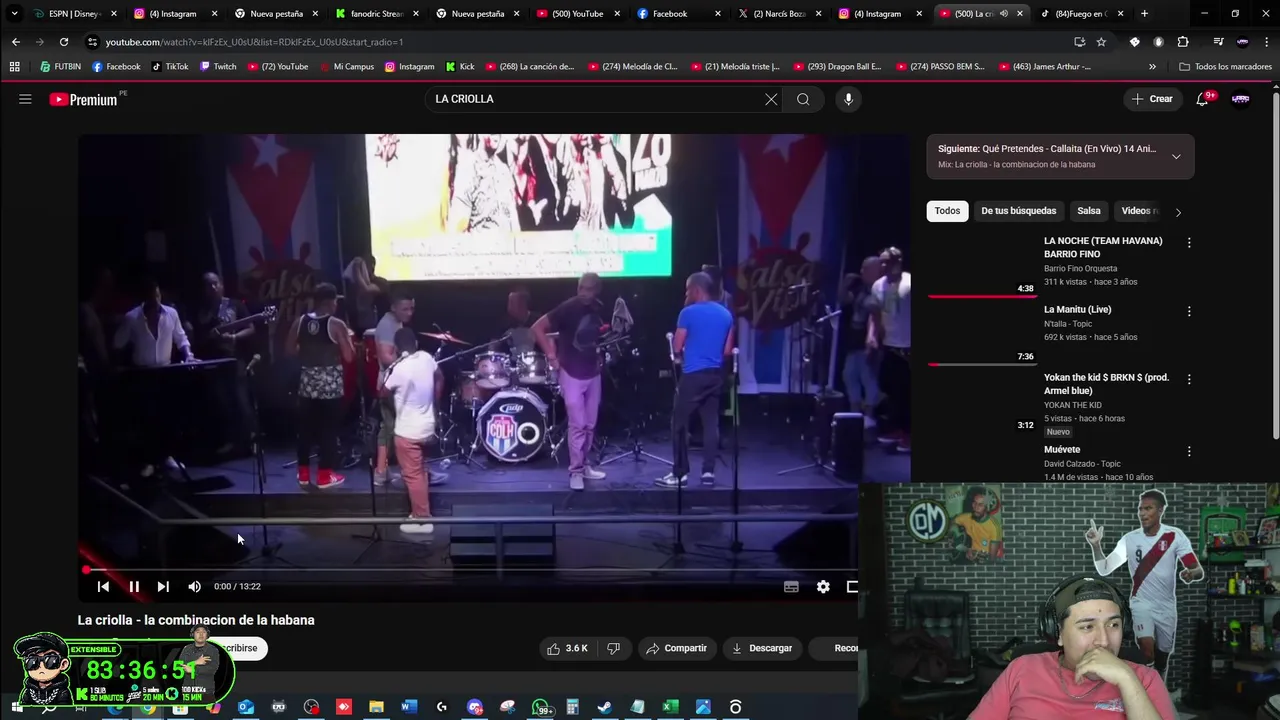Open the Mi Campus bookmark
Screen dimensions: 1280x720
pos(346,67)
